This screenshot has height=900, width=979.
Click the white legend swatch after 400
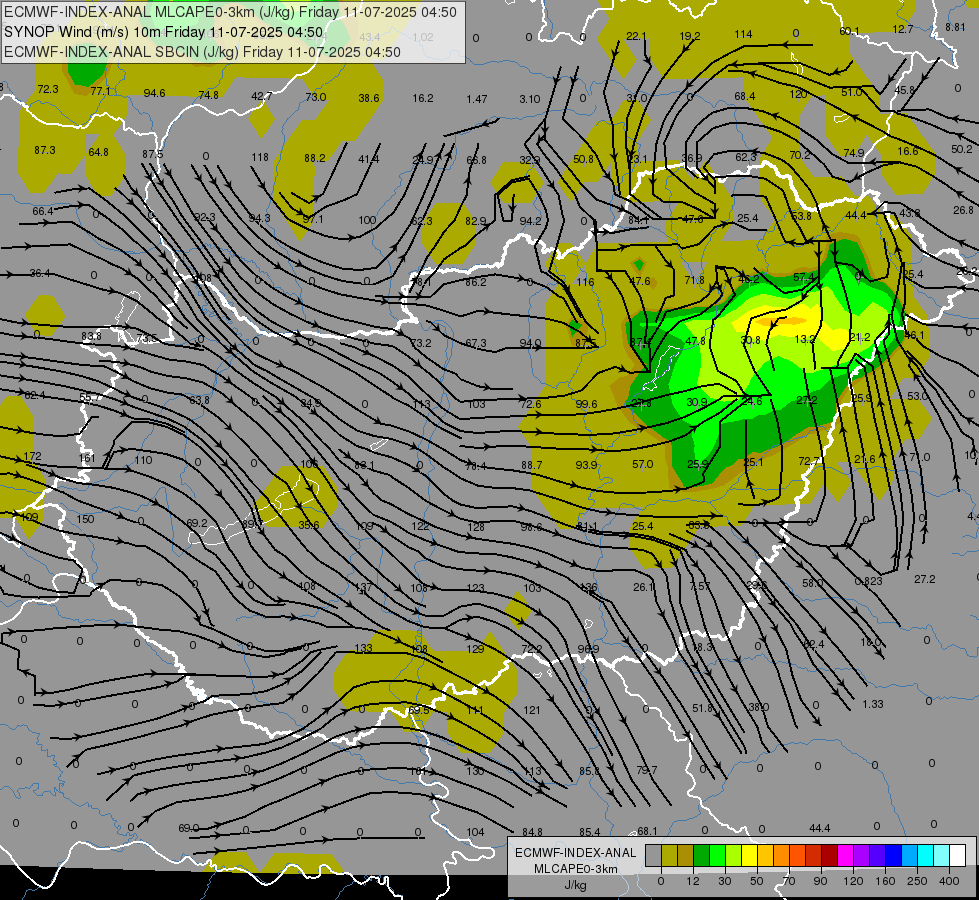(957, 855)
